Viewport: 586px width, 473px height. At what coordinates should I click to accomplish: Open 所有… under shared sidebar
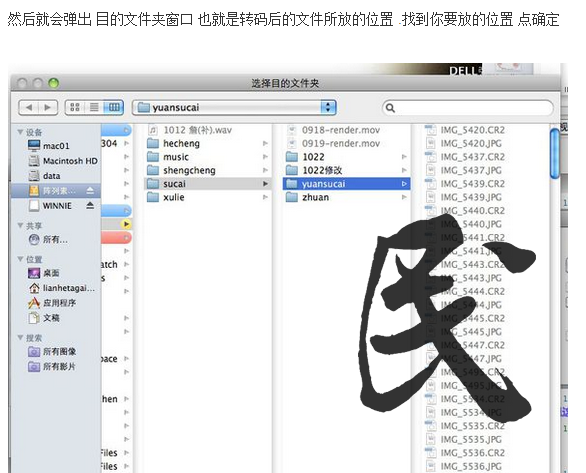(48, 239)
